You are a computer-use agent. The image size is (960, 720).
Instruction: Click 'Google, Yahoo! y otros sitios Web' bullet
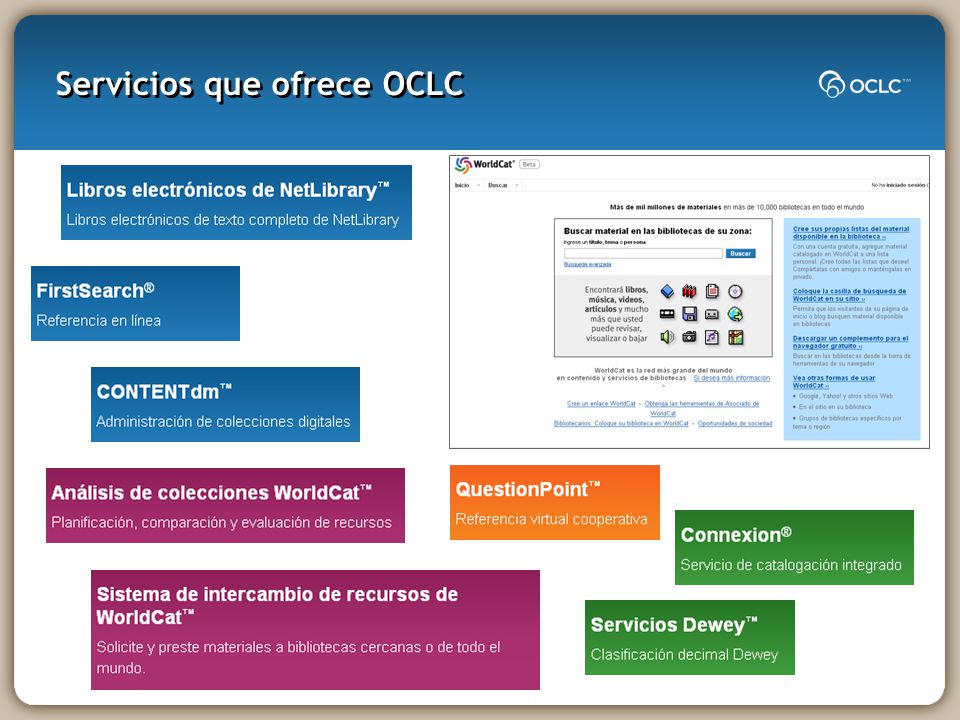coord(846,396)
